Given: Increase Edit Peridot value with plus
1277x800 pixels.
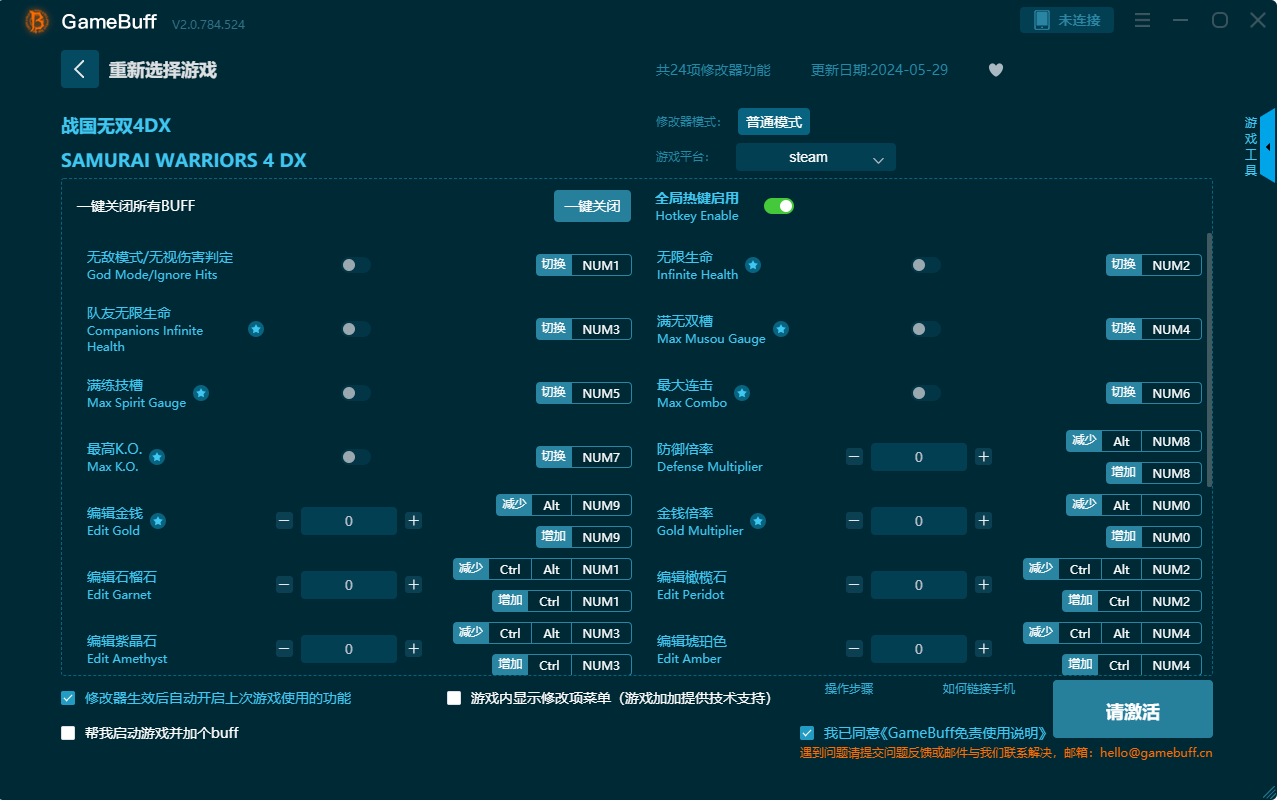Looking at the screenshot, I should [x=984, y=585].
